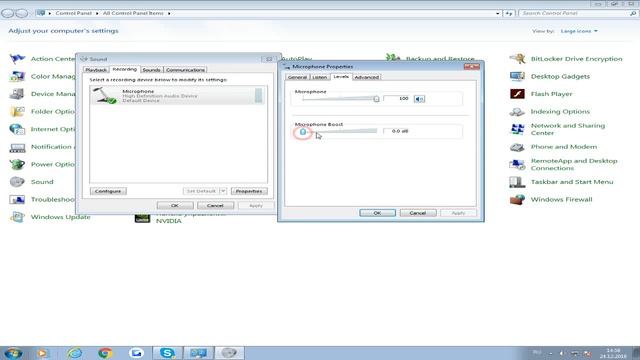640x360 pixels.
Task: Open Notification Area Icons item
Action: coord(42,147)
